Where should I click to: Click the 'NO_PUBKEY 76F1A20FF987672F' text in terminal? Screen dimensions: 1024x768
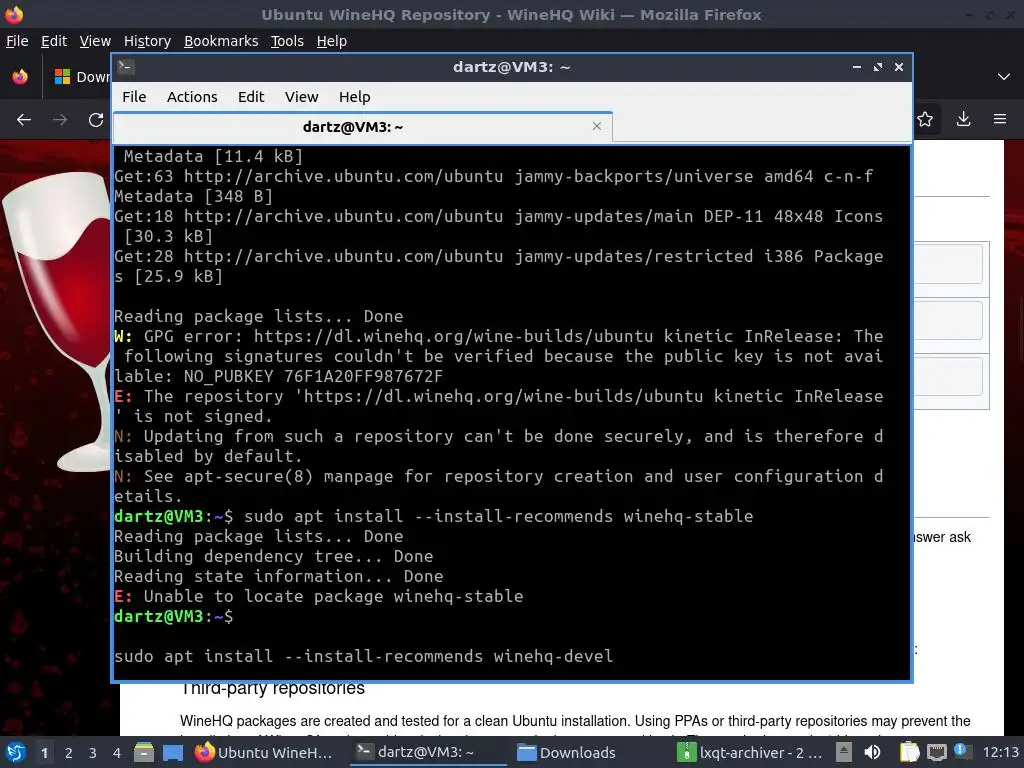point(314,376)
